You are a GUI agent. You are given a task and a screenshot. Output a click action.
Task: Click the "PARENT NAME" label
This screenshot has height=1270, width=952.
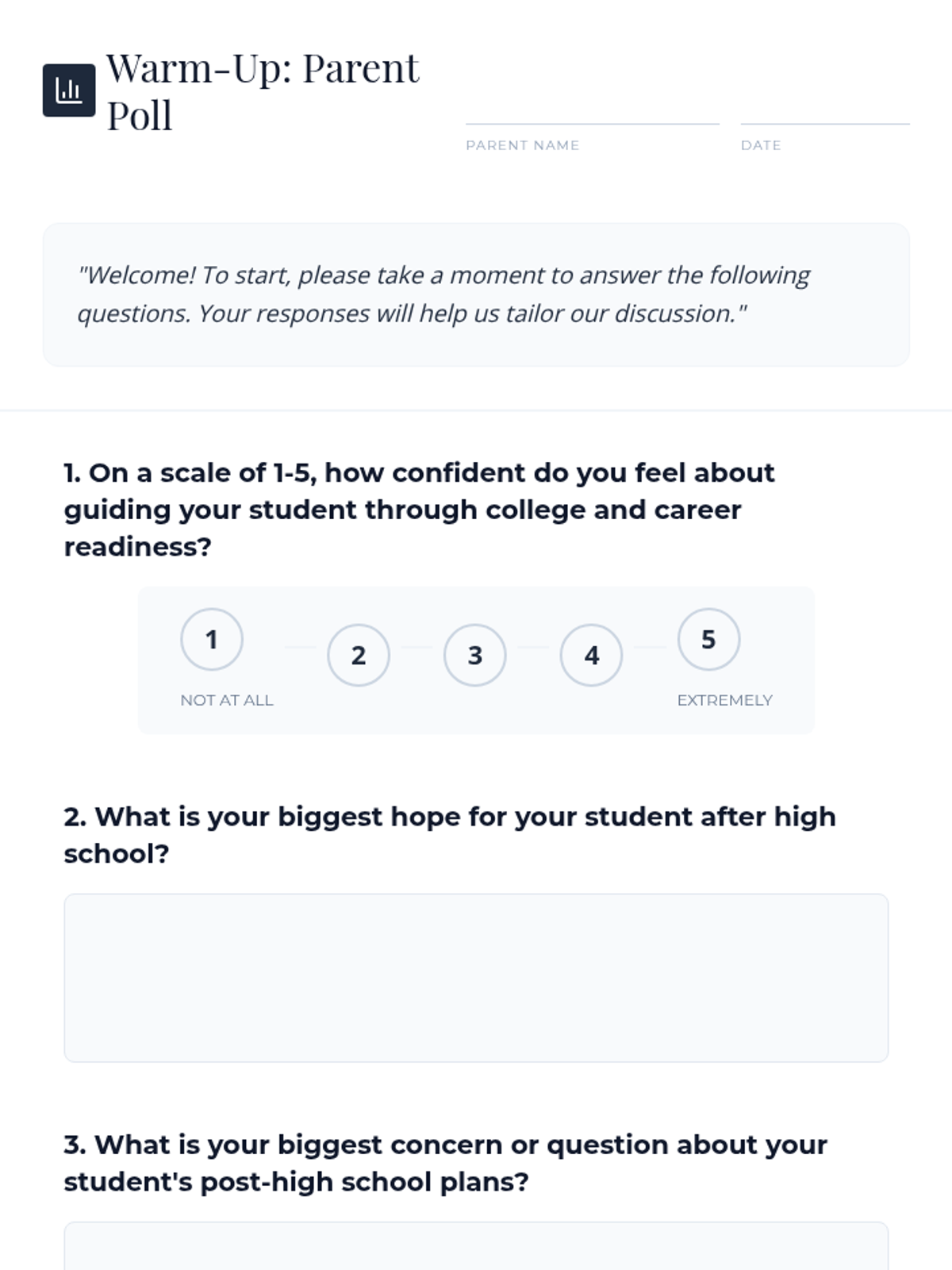pyautogui.click(x=523, y=145)
